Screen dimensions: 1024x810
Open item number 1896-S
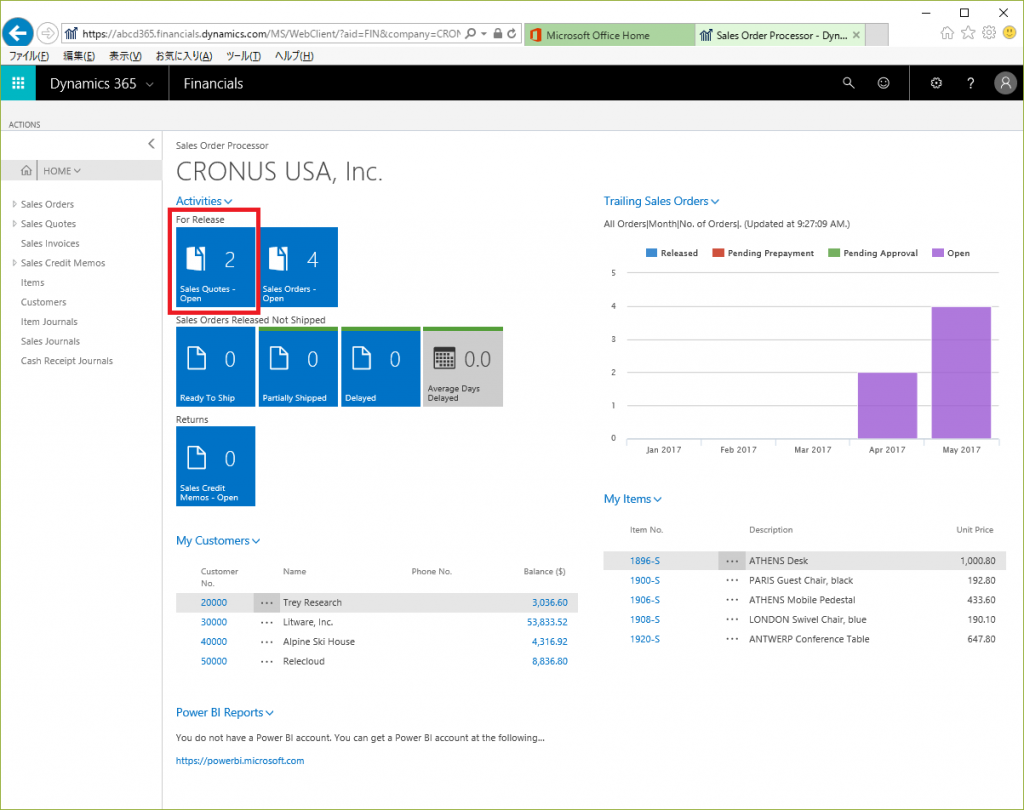(645, 560)
